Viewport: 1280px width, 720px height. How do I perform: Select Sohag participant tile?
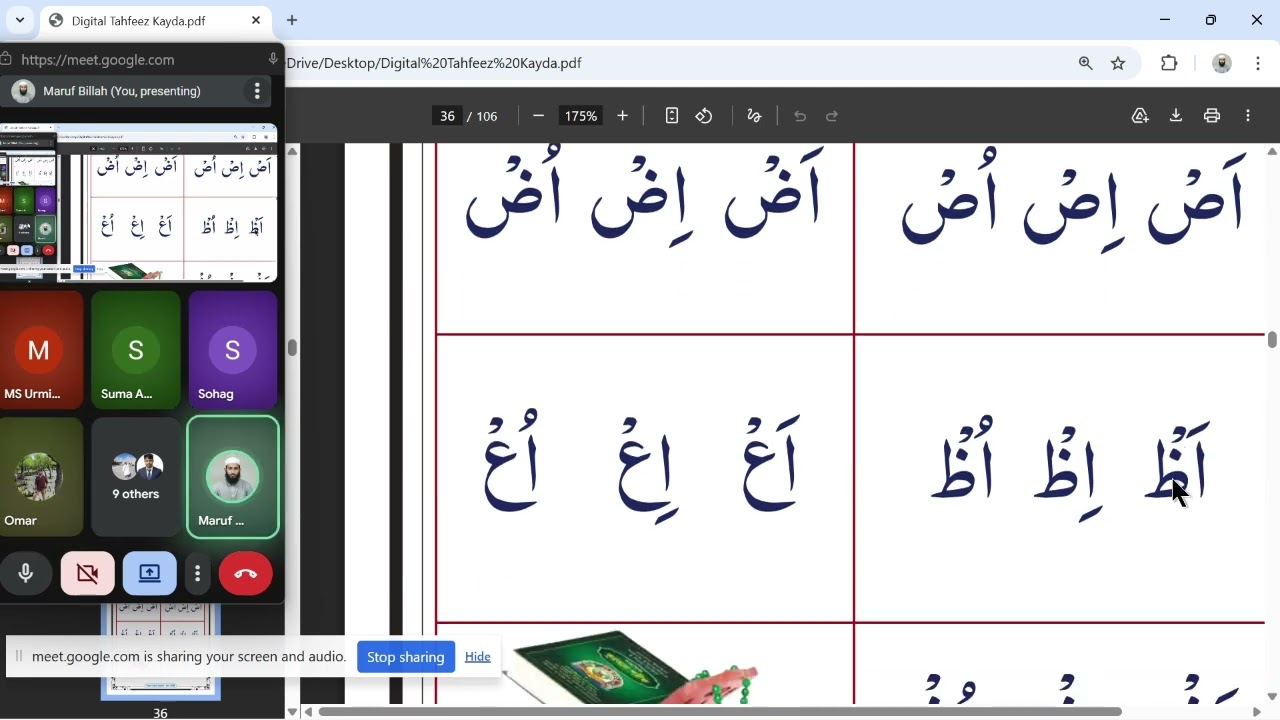(x=233, y=350)
